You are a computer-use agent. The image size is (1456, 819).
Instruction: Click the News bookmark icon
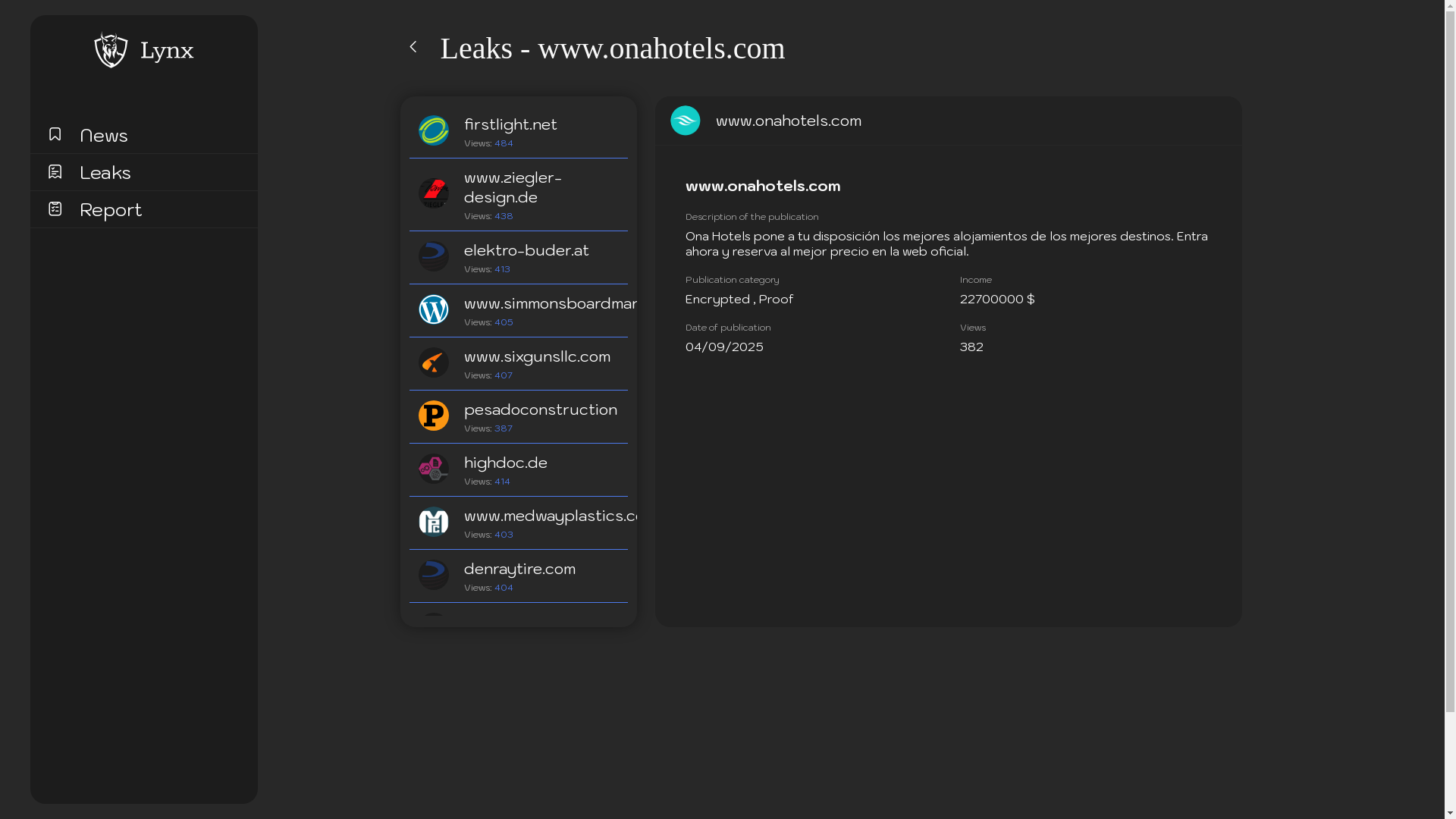pyautogui.click(x=55, y=134)
